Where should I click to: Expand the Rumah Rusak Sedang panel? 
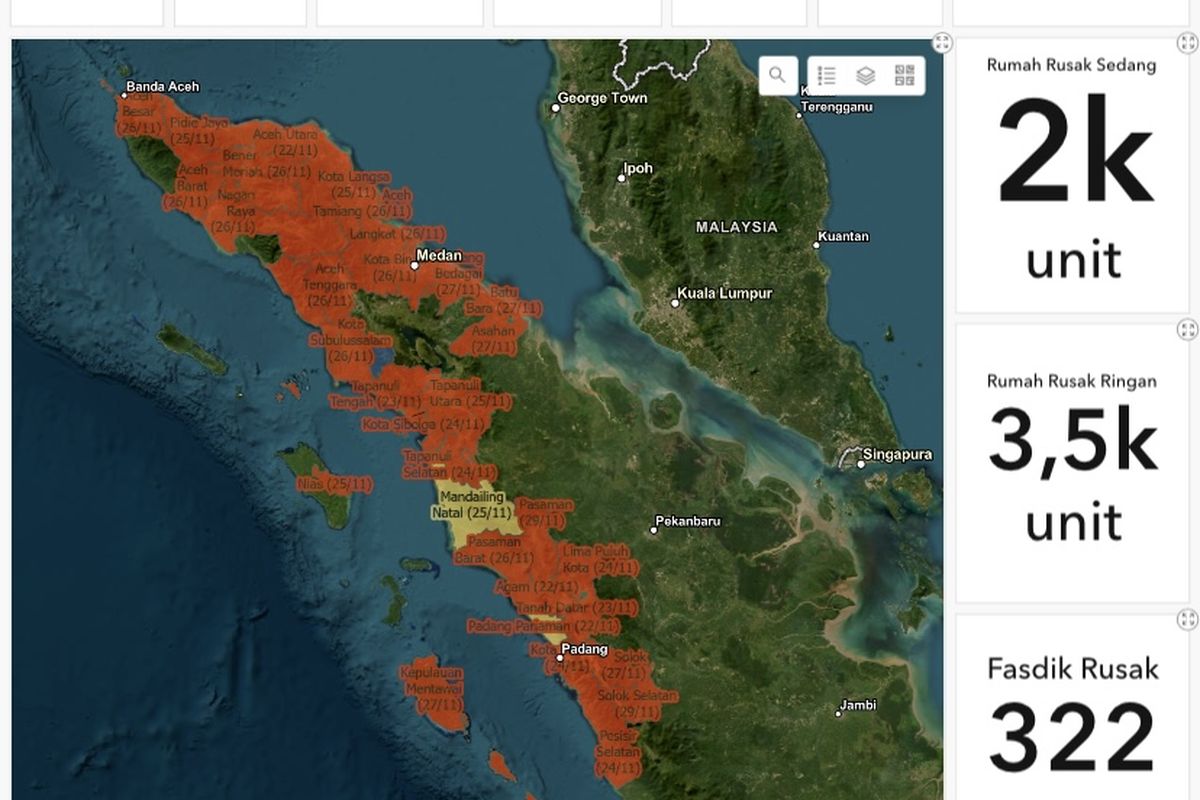coord(1188,44)
